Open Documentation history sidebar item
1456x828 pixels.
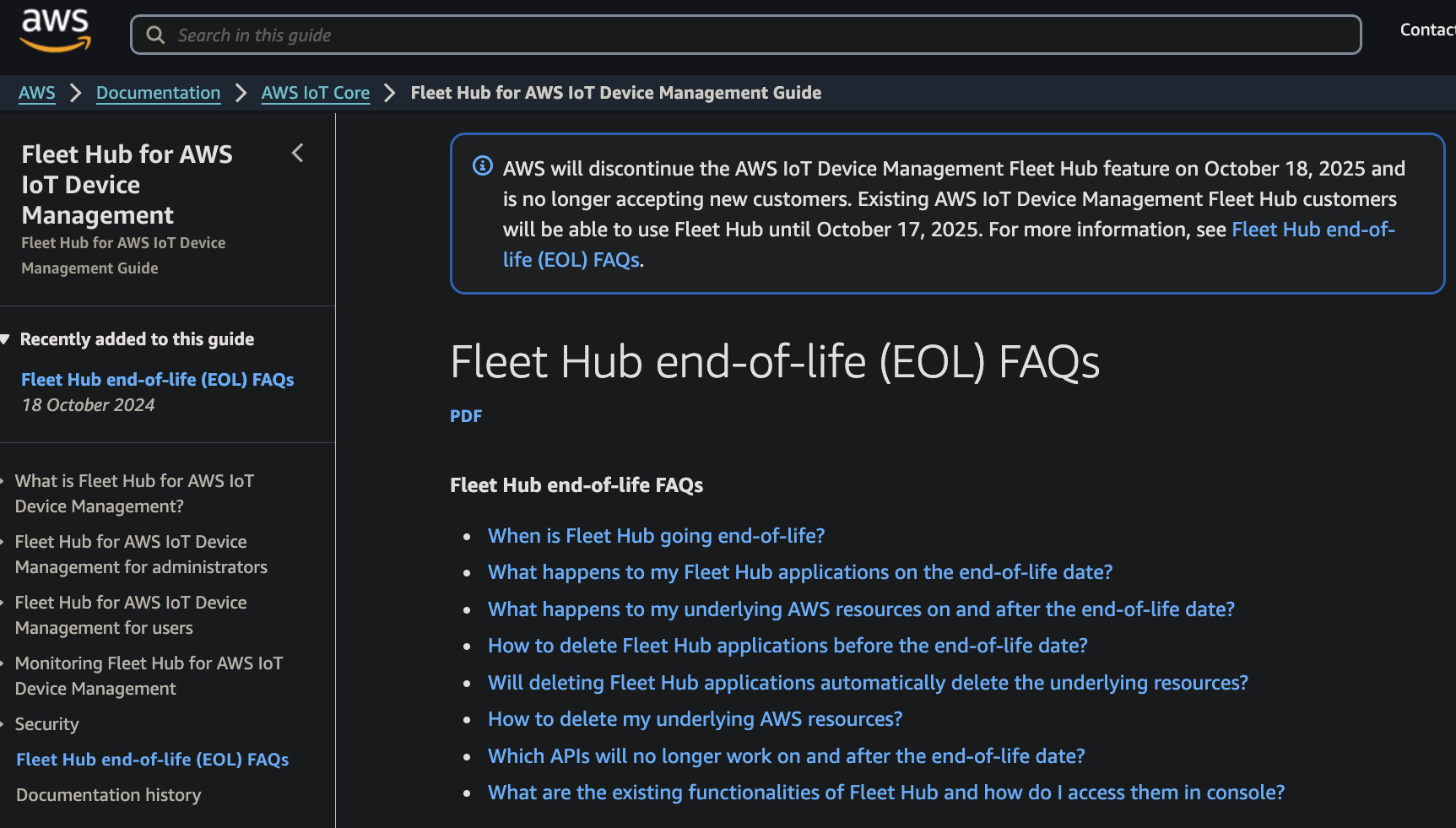(109, 795)
